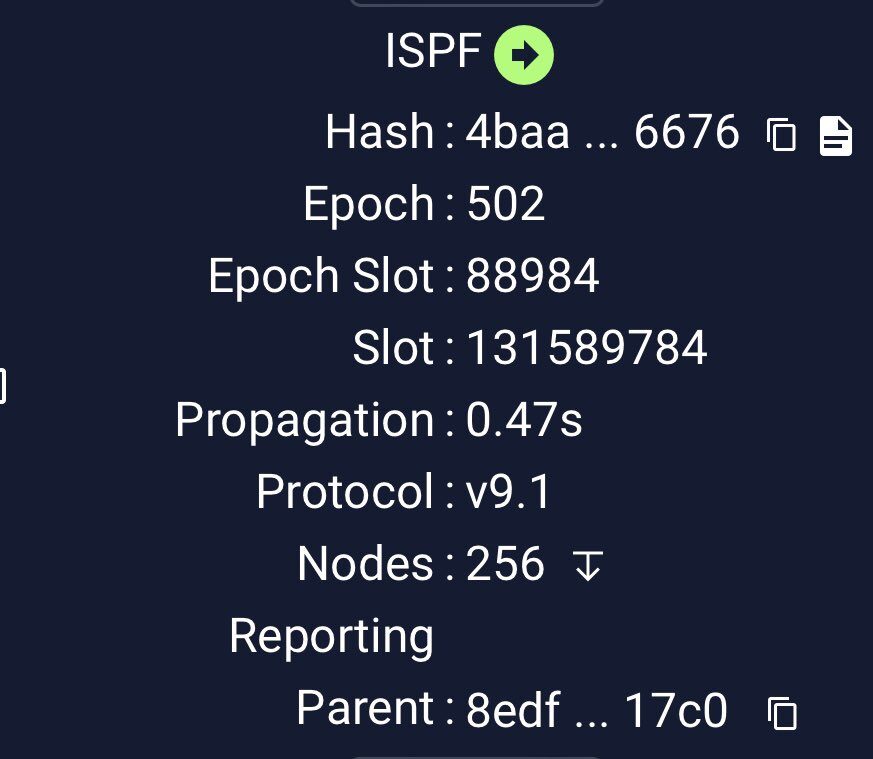The height and width of the screenshot is (759, 873).
Task: Expand the reporting nodes list arrow
Action: (x=588, y=566)
